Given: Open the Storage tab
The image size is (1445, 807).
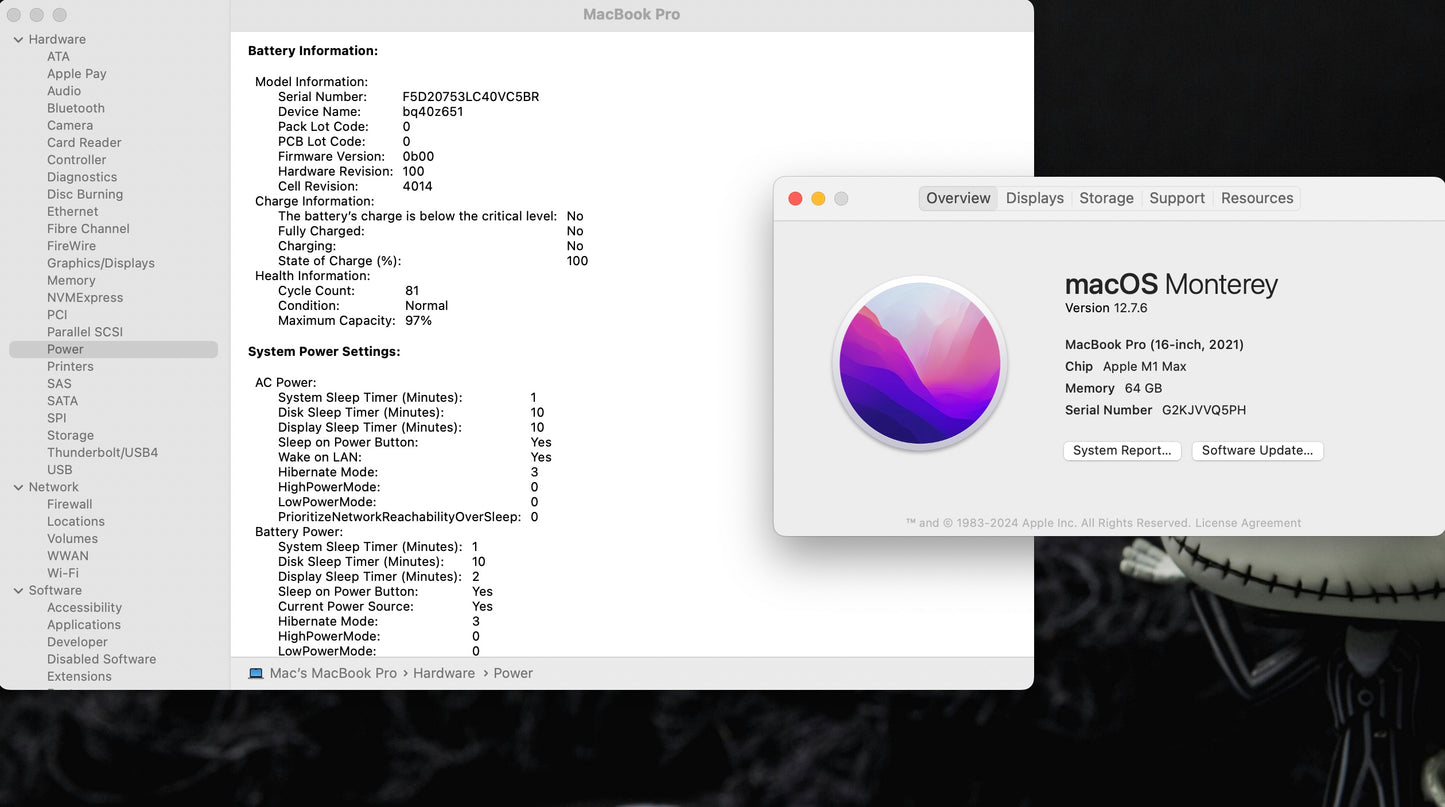Looking at the screenshot, I should pyautogui.click(x=1106, y=198).
